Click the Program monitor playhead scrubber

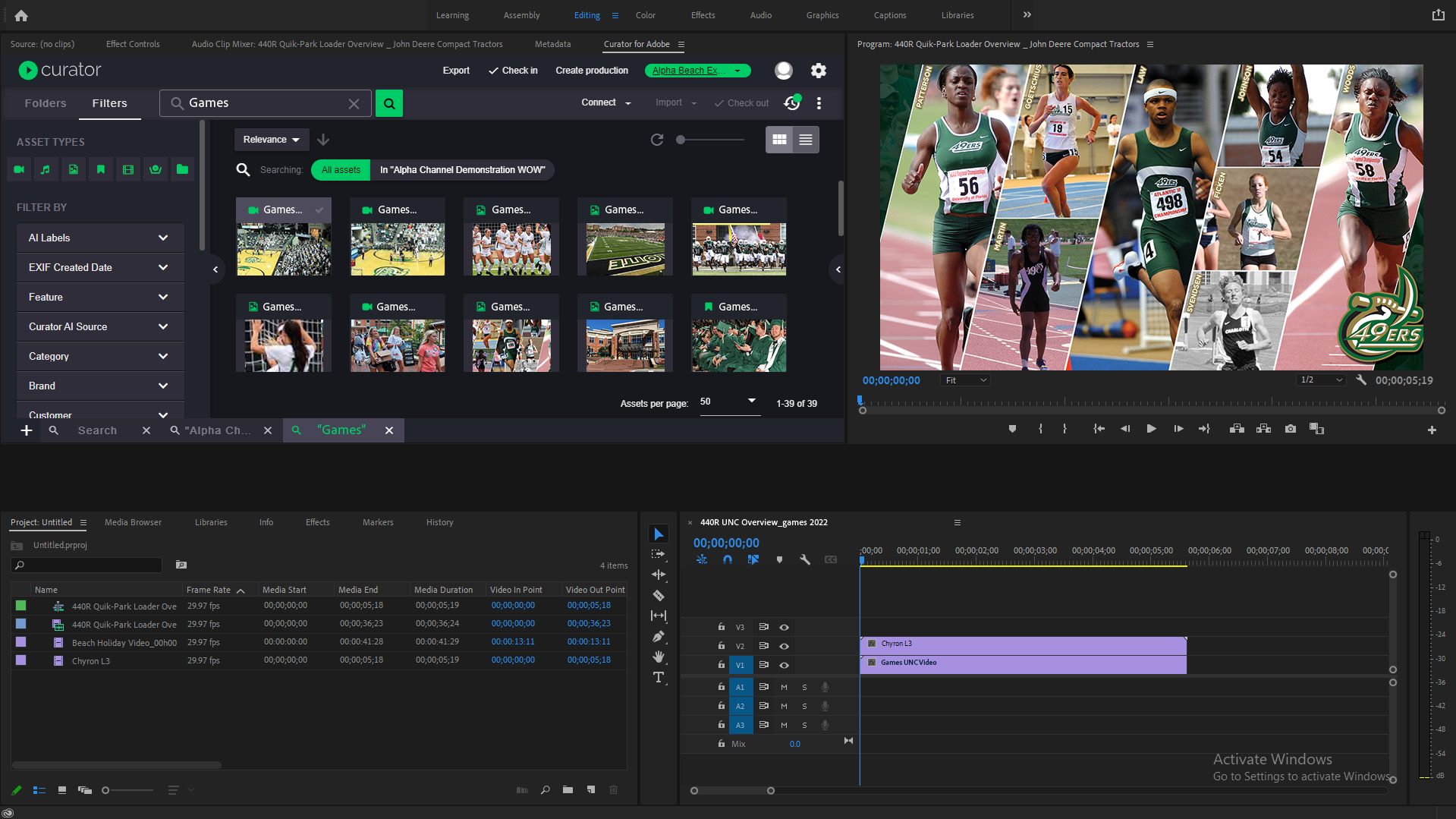(x=860, y=400)
